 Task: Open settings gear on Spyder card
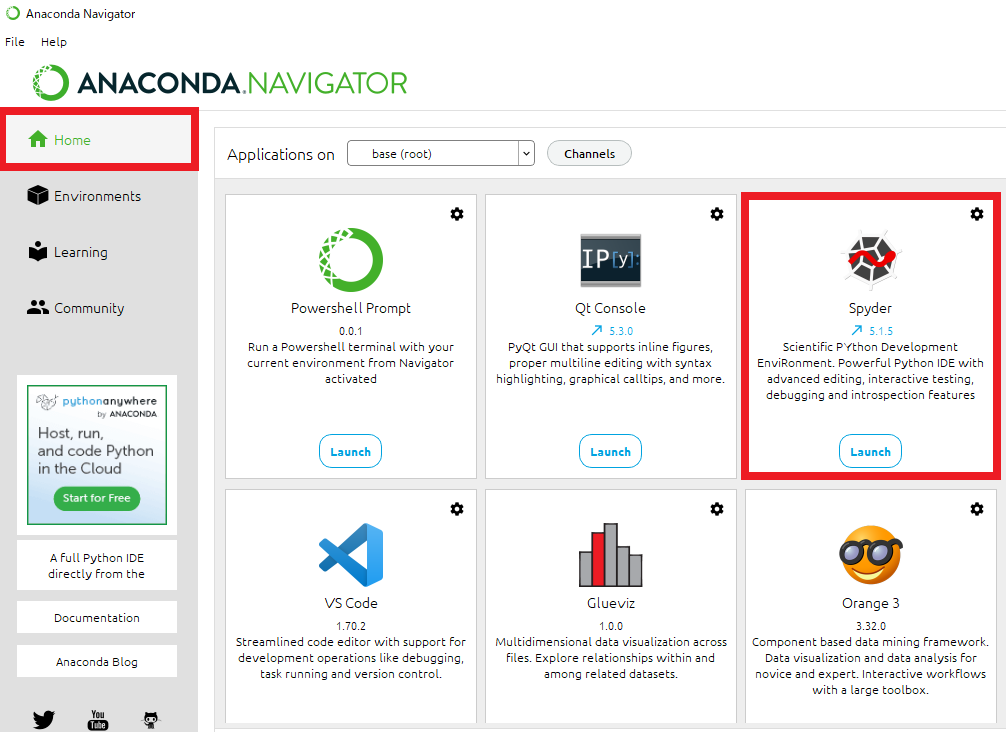(976, 214)
